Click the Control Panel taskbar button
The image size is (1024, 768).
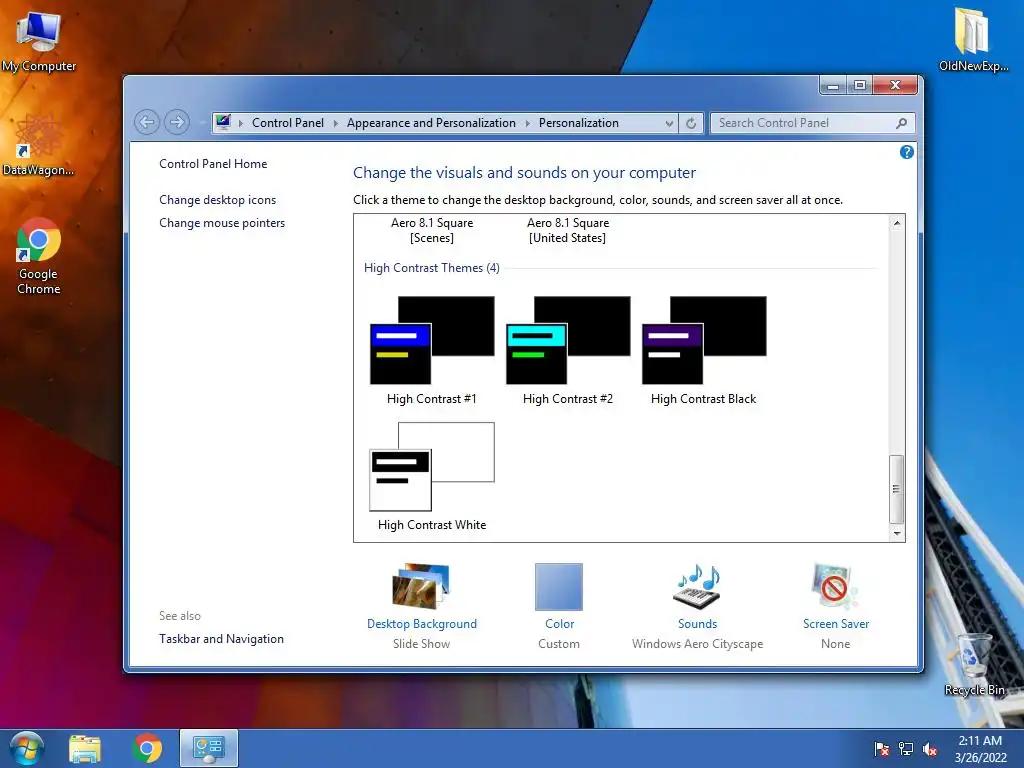209,748
